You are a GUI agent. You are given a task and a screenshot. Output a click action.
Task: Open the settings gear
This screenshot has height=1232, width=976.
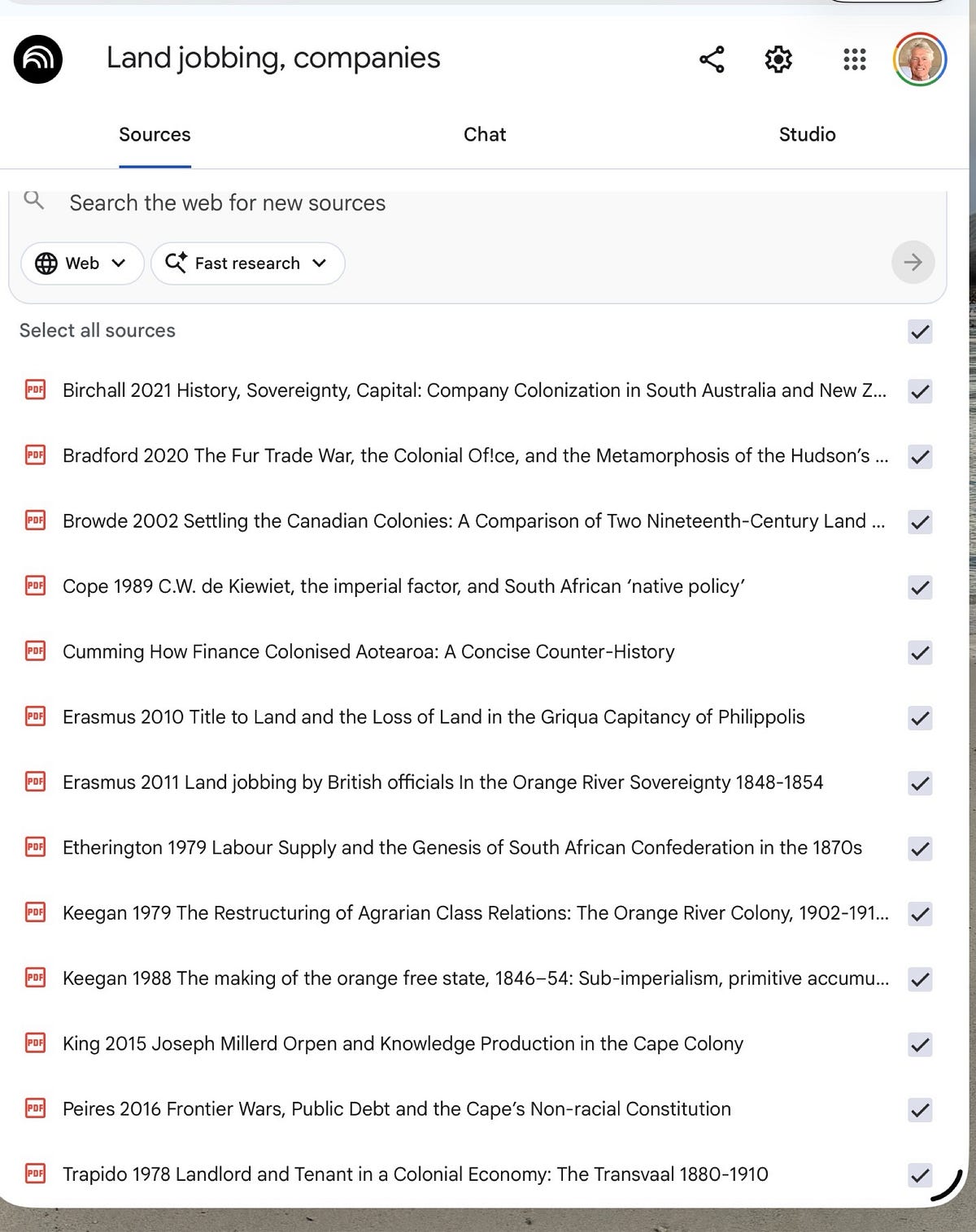click(x=778, y=59)
